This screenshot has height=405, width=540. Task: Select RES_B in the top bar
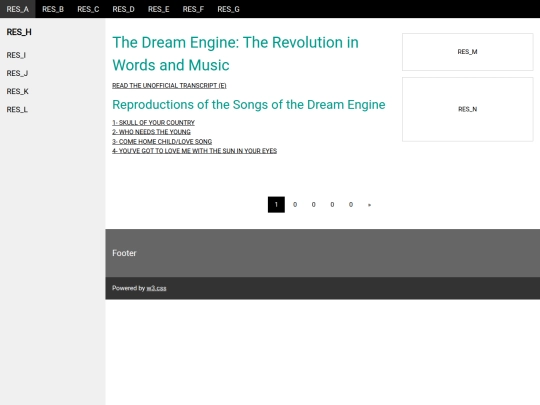tap(53, 9)
